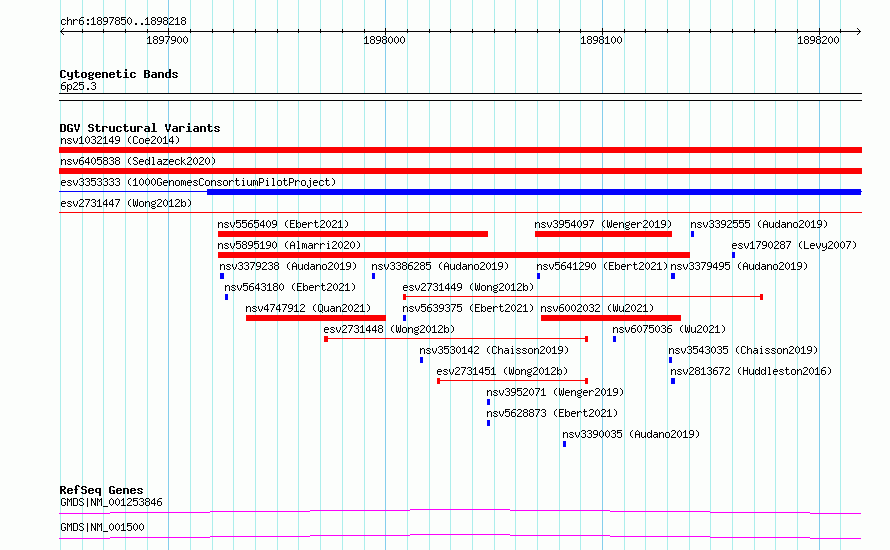Select the esv2731449 (Wong2012b) label
Screen dimensions: 890x550
pos(468,287)
